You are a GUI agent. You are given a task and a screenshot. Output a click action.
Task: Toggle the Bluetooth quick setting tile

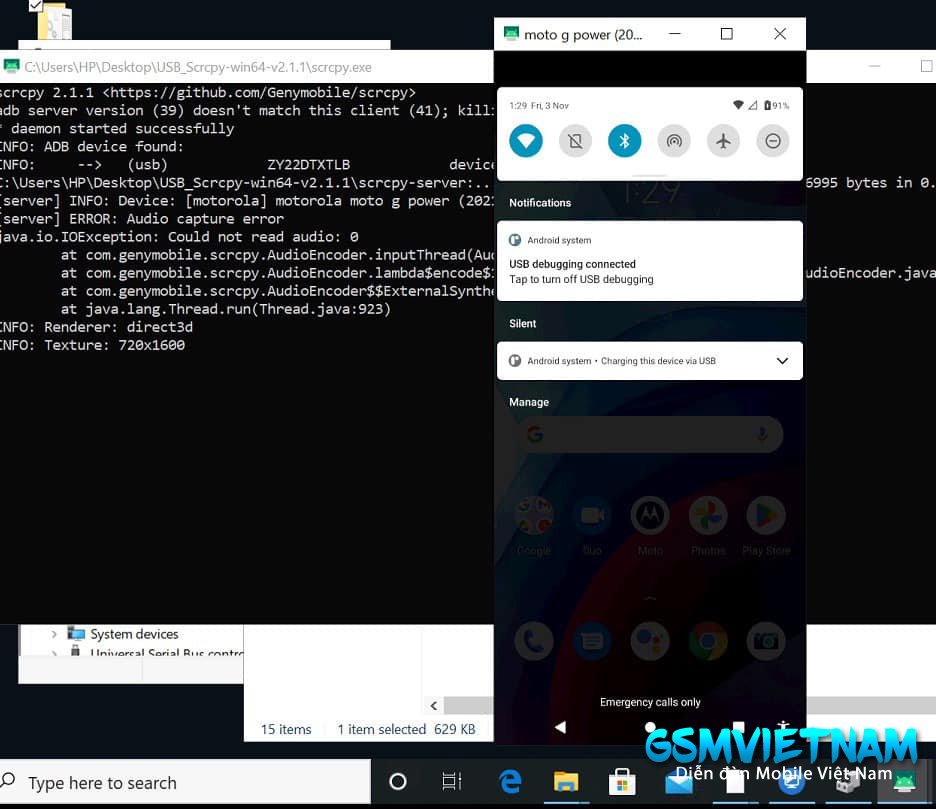click(624, 141)
